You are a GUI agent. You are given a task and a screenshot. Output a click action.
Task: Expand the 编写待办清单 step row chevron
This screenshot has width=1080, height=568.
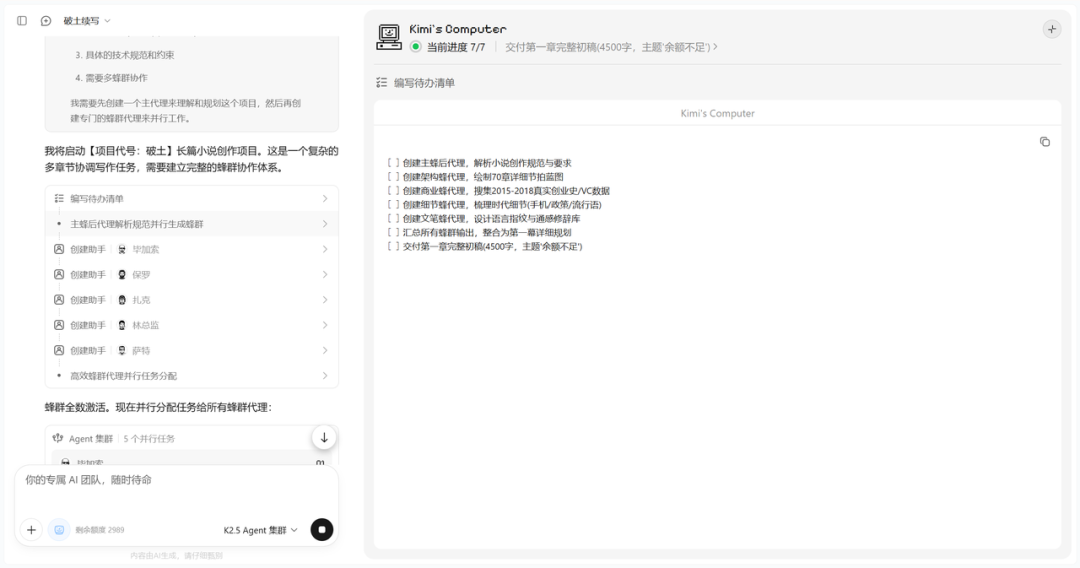(325, 198)
